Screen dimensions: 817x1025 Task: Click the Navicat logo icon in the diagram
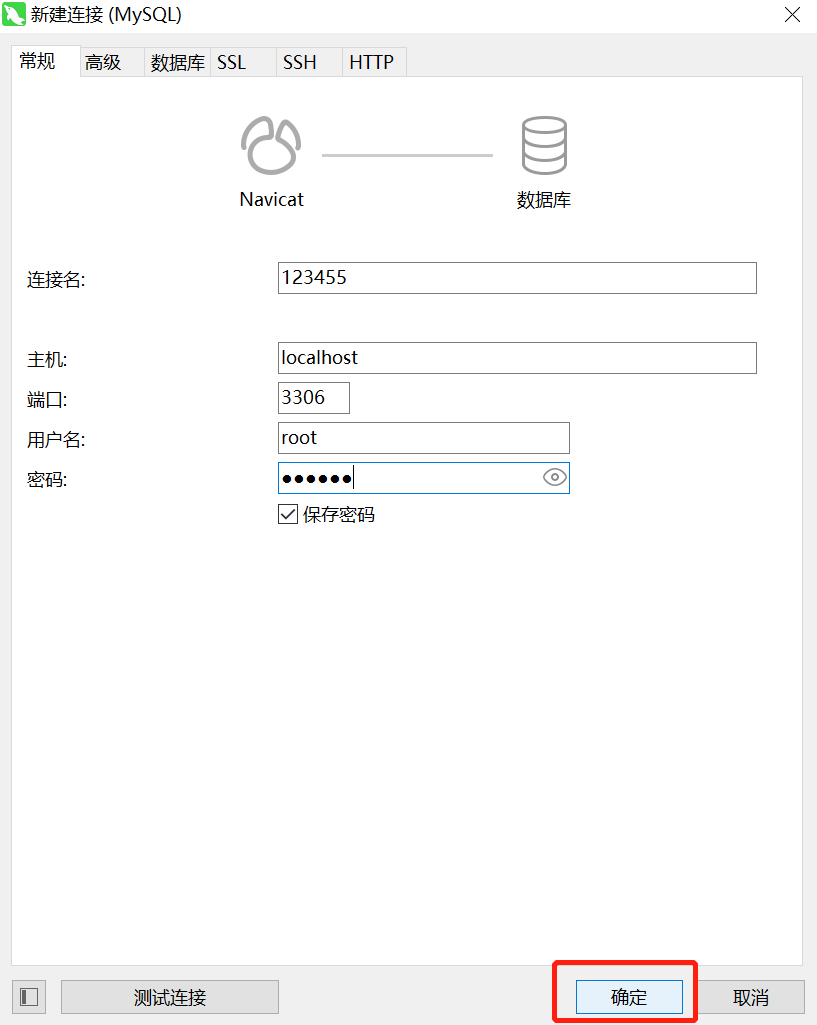click(x=271, y=146)
